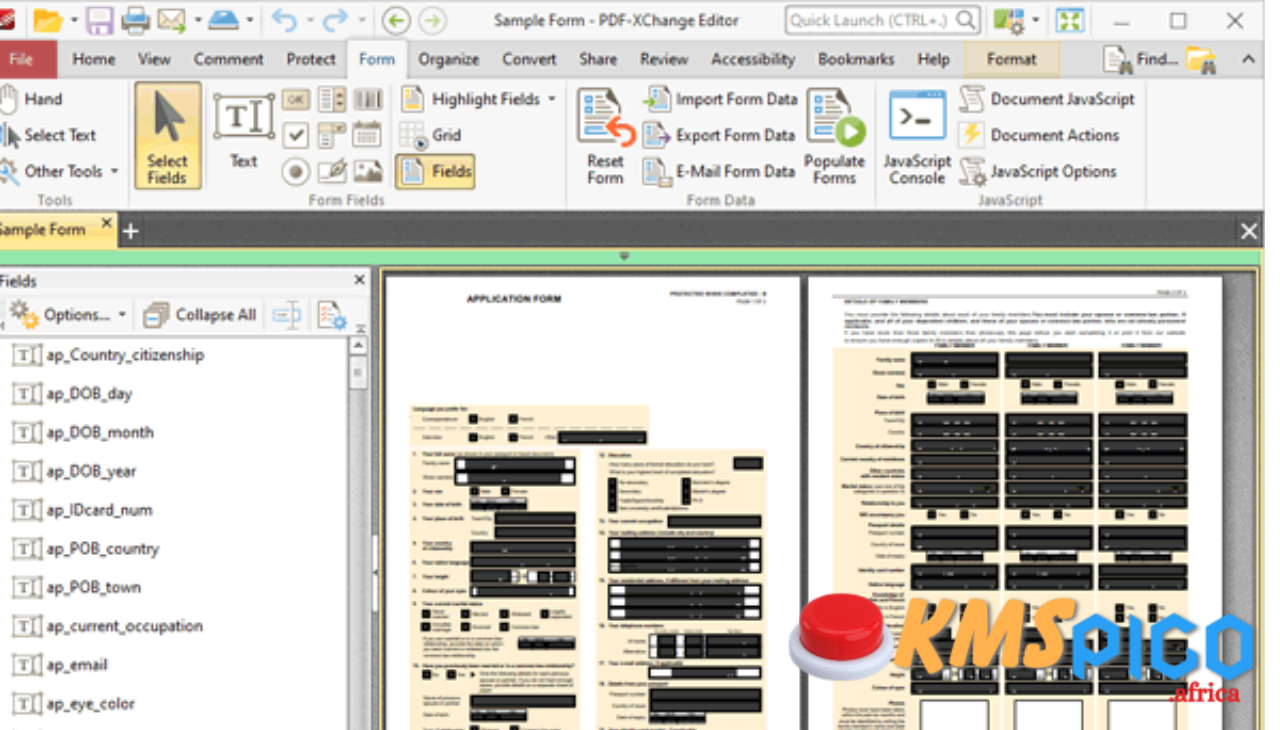Click Export Form Data
The height and width of the screenshot is (730, 1280).
[x=720, y=135]
